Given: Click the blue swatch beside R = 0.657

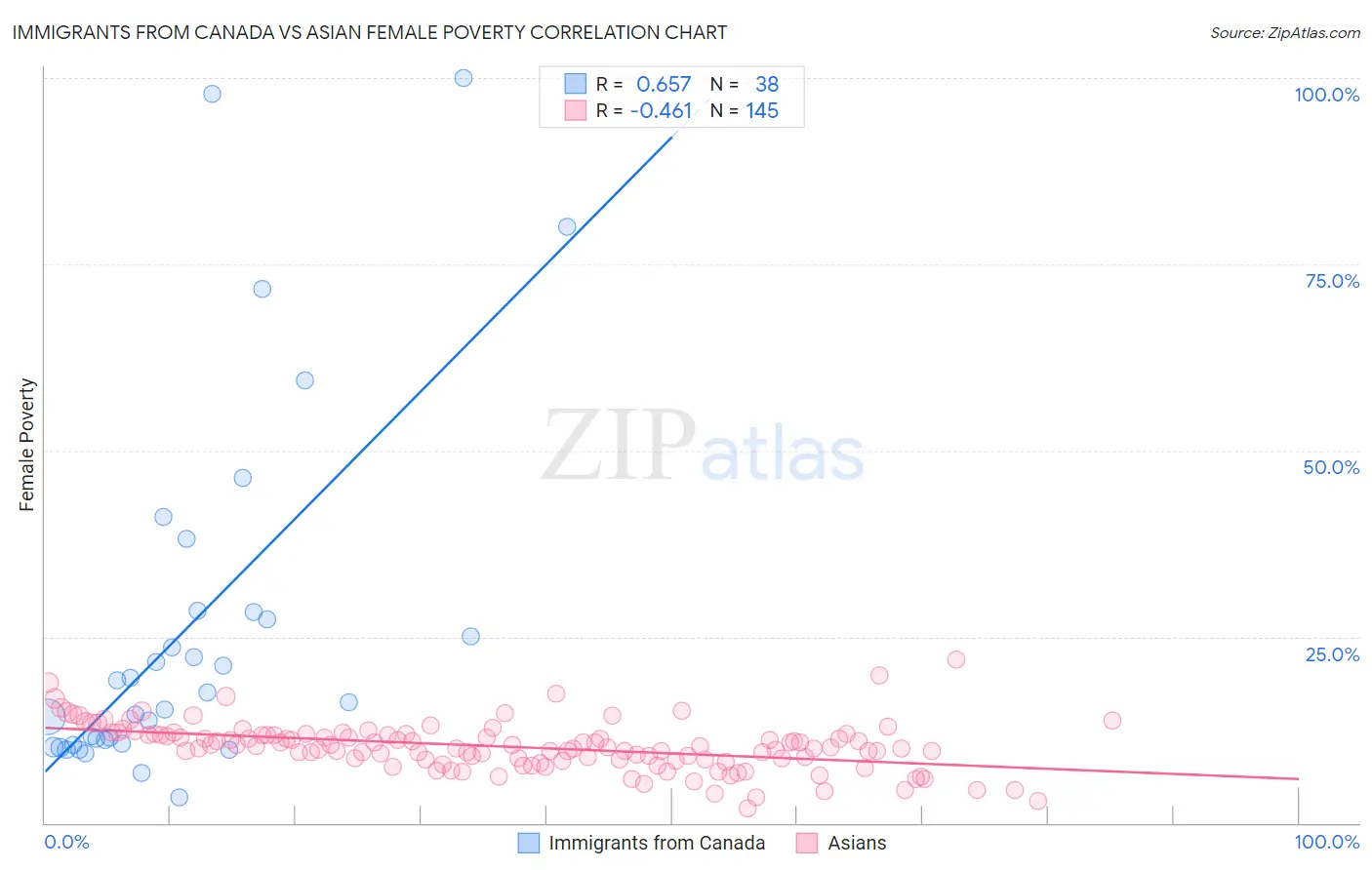Looking at the screenshot, I should pos(576,84).
